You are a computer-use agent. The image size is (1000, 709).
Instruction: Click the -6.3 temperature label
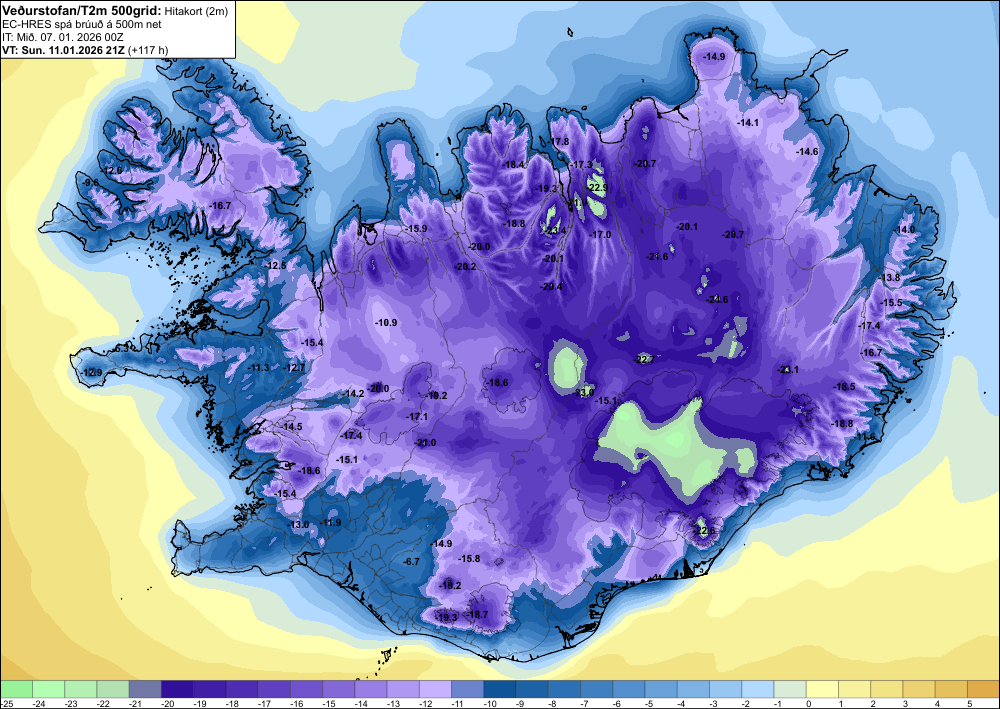120,349
